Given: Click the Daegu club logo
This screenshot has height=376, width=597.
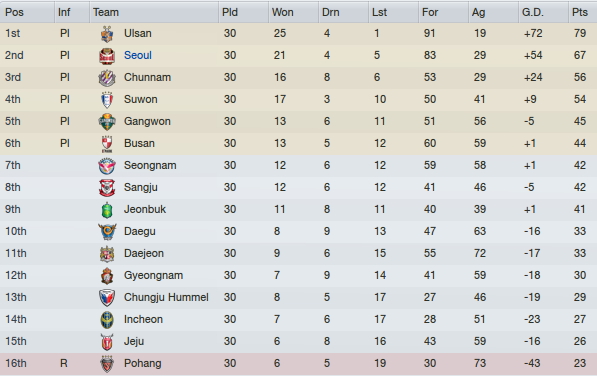Looking at the screenshot, I should [107, 232].
